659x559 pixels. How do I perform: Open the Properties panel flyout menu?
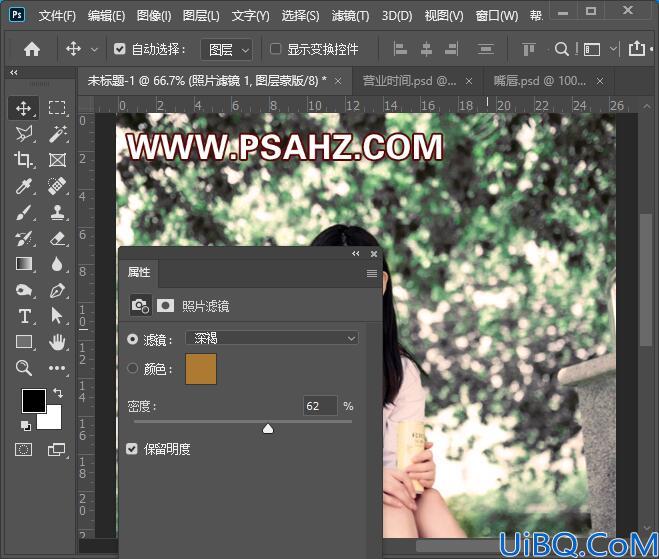point(372,274)
